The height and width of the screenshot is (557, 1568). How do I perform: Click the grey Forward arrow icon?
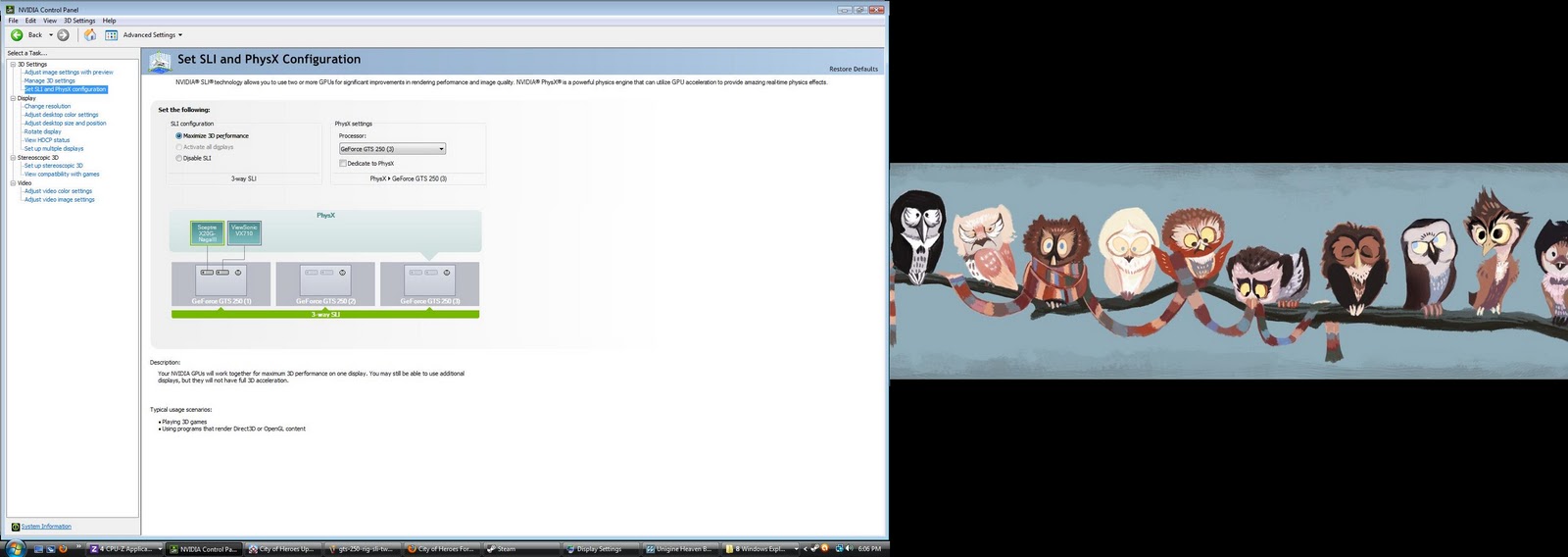pos(63,35)
